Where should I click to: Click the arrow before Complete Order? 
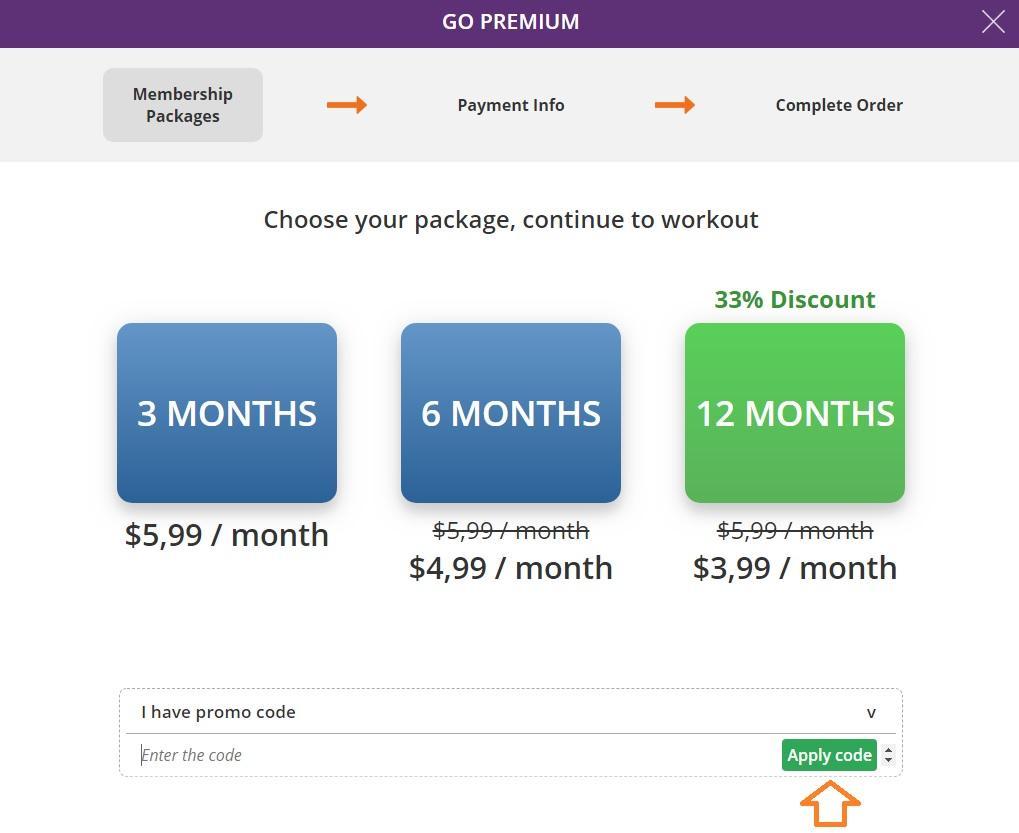pyautogui.click(x=675, y=105)
